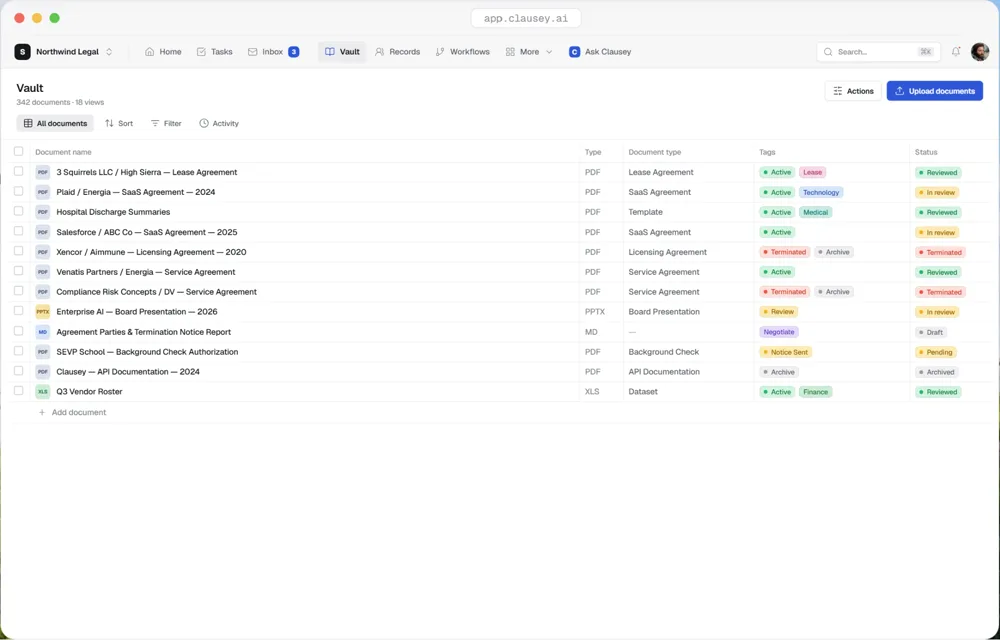Screen dimensions: 1000x640
Task: Click the Northwind Legal workspace logo
Action: (x=22, y=52)
